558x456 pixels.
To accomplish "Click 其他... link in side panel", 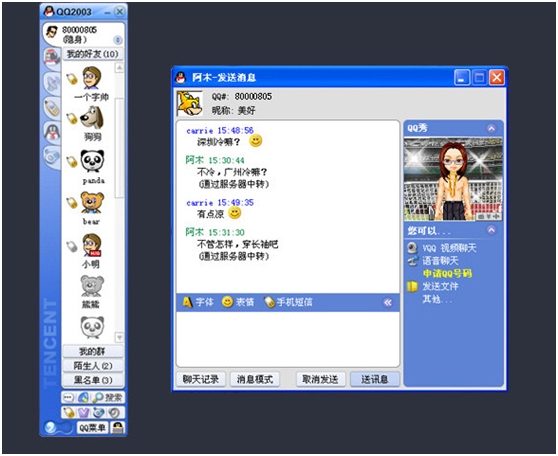I will tap(437, 299).
